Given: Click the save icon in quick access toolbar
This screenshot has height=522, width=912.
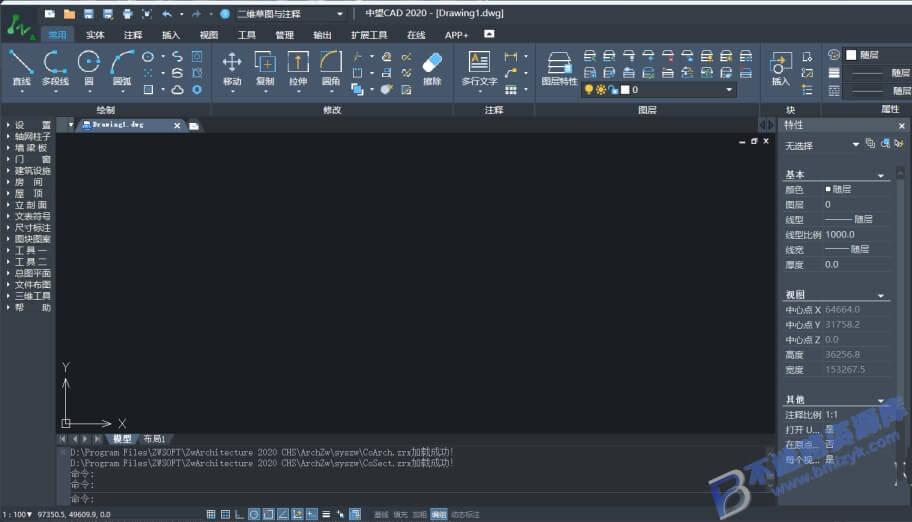Looking at the screenshot, I should [x=88, y=13].
